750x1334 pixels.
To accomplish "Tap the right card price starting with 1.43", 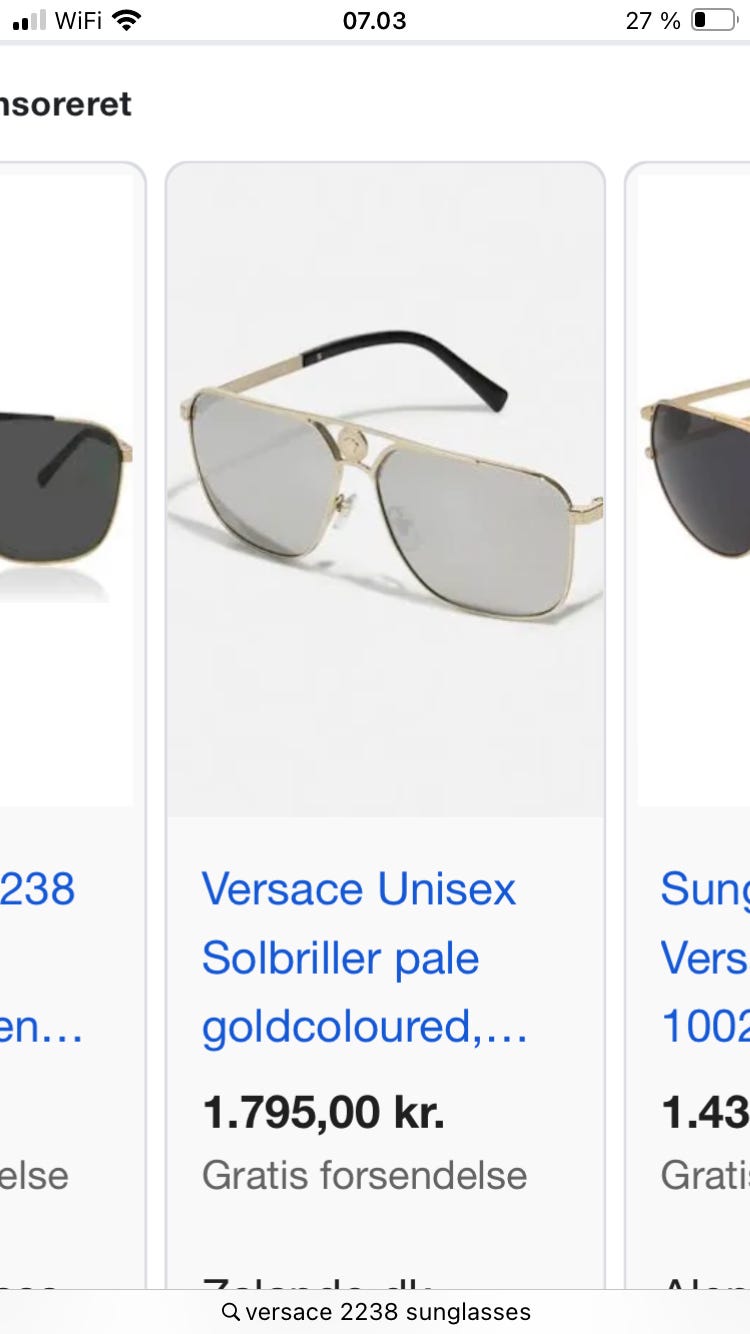I will point(705,1113).
